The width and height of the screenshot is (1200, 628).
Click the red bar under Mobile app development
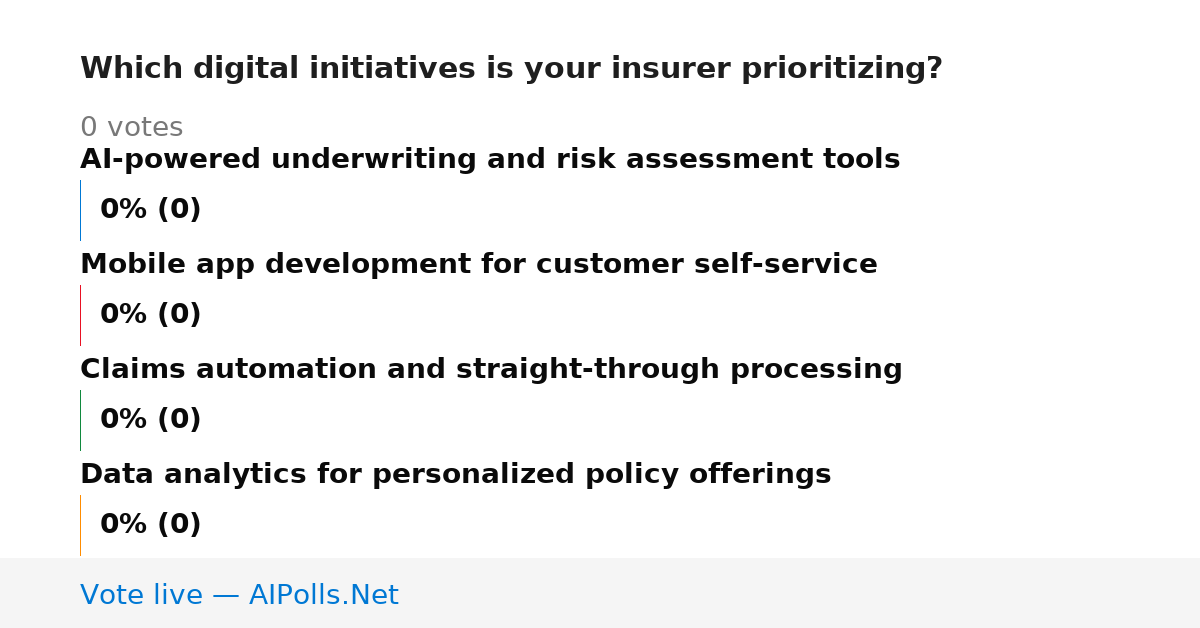pyautogui.click(x=80, y=315)
